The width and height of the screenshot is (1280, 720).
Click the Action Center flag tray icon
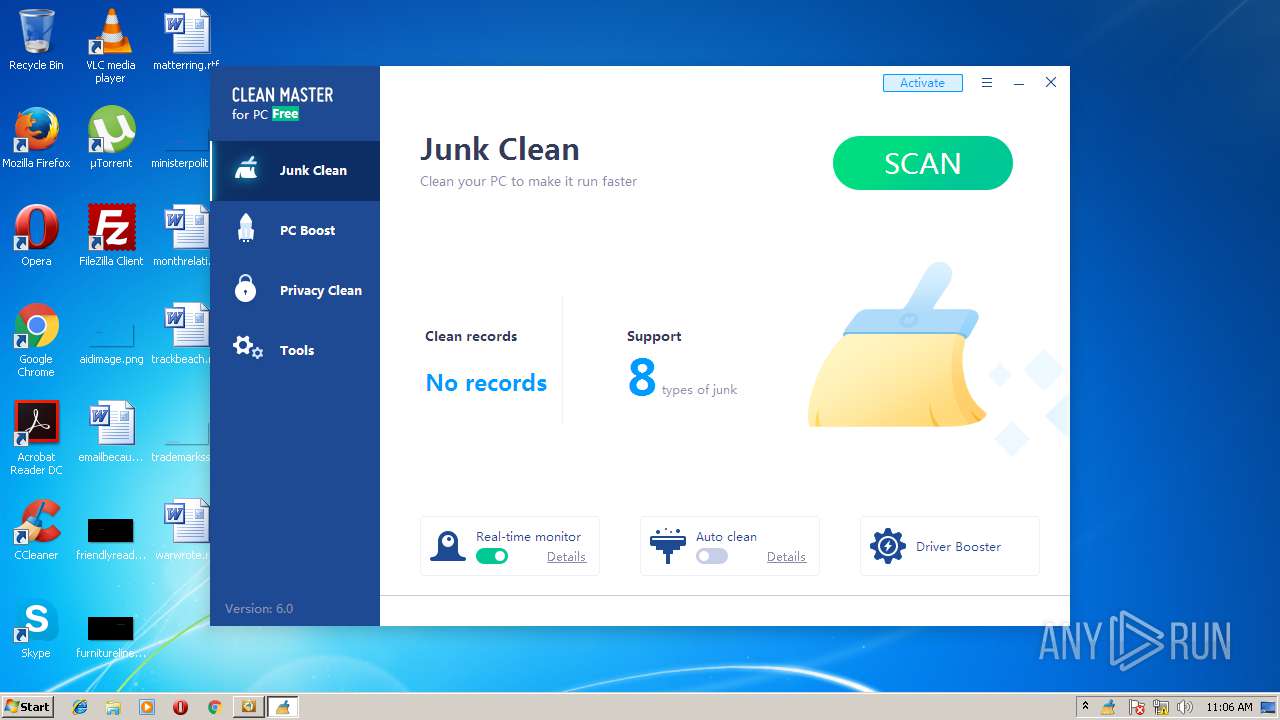1137,707
